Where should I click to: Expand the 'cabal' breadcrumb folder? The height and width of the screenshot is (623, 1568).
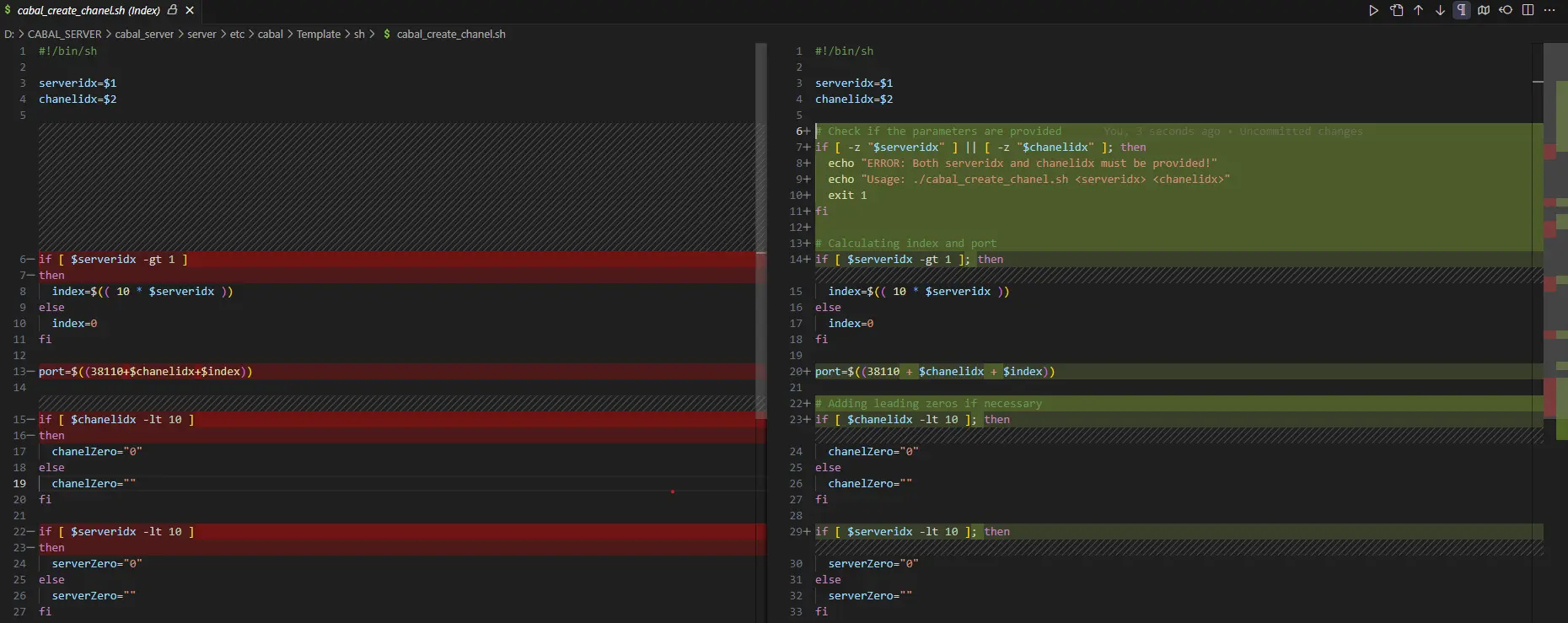271,35
